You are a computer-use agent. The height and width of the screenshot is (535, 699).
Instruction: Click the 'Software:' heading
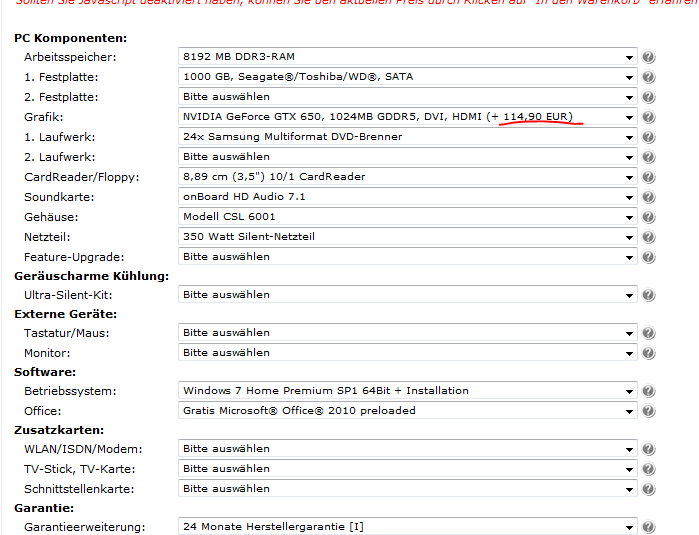[45, 372]
